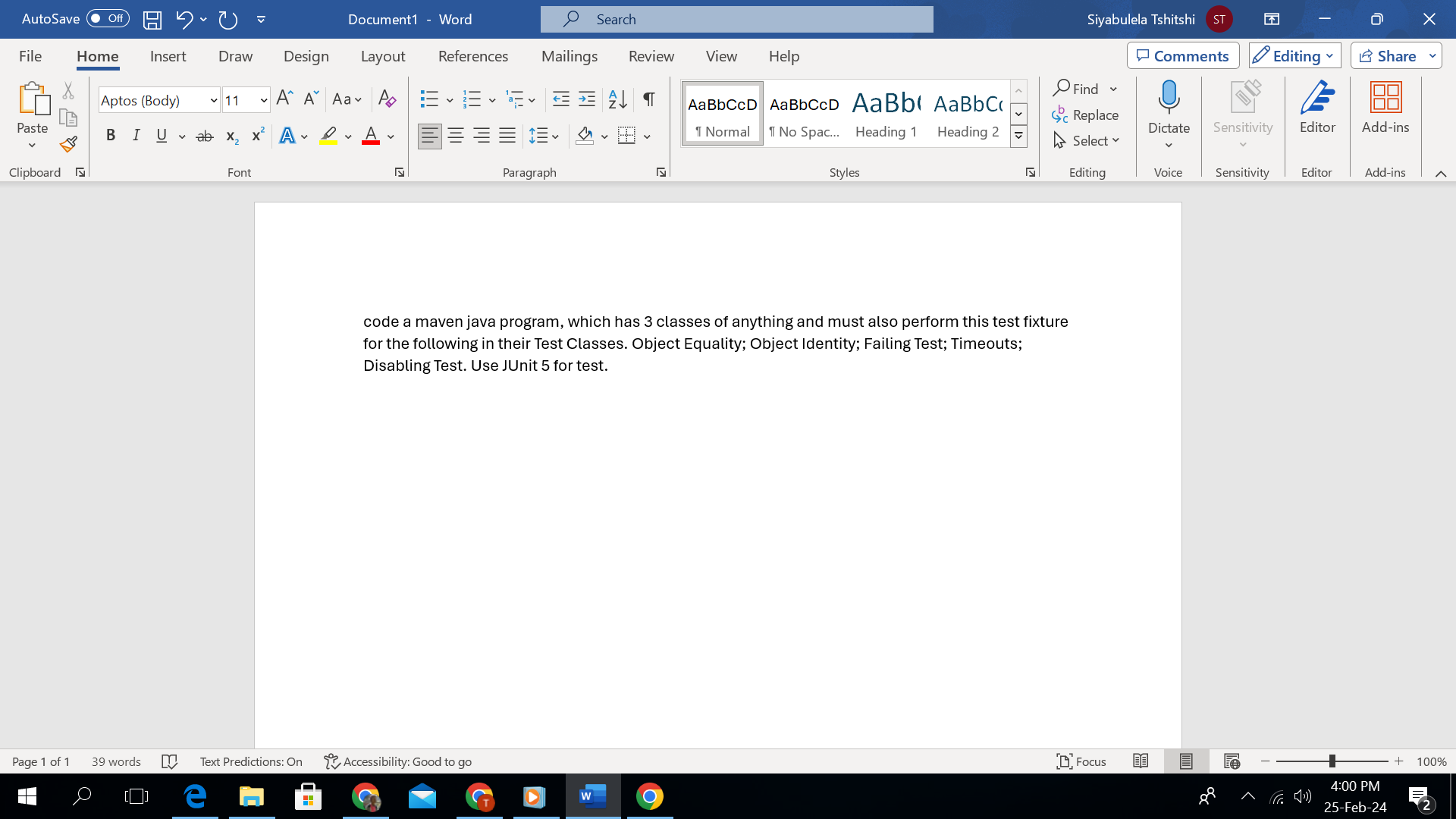The height and width of the screenshot is (819, 1456).
Task: Click the zoom slider handle
Action: point(1332,761)
